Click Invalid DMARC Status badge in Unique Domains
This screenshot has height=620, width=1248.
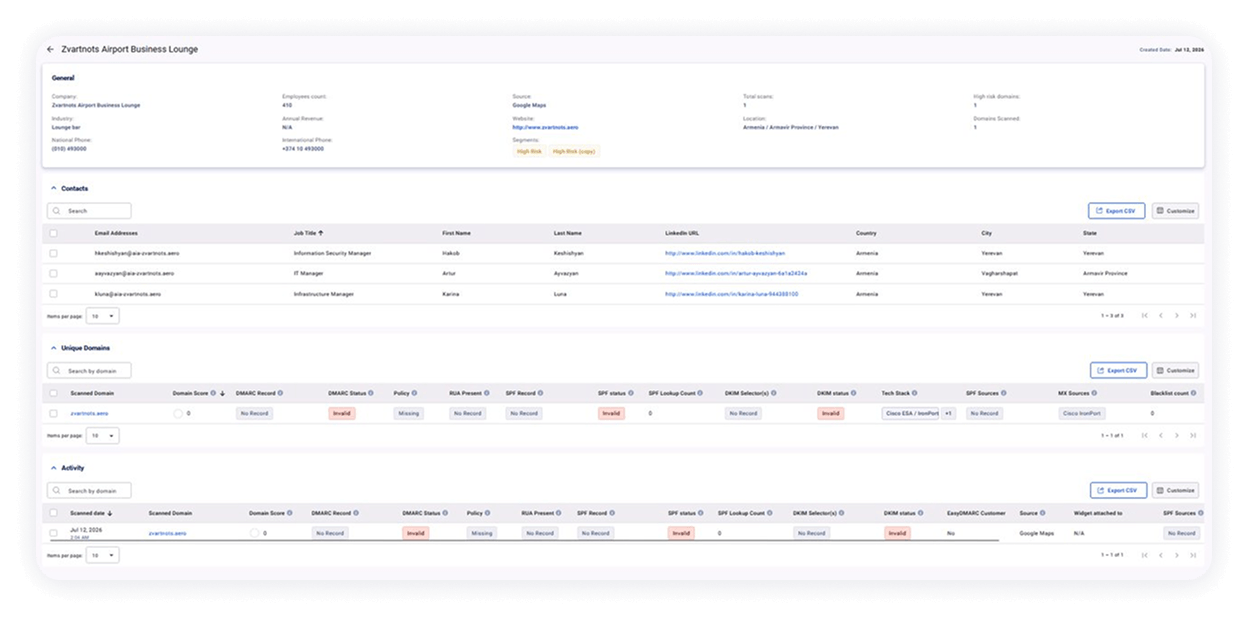click(341, 413)
